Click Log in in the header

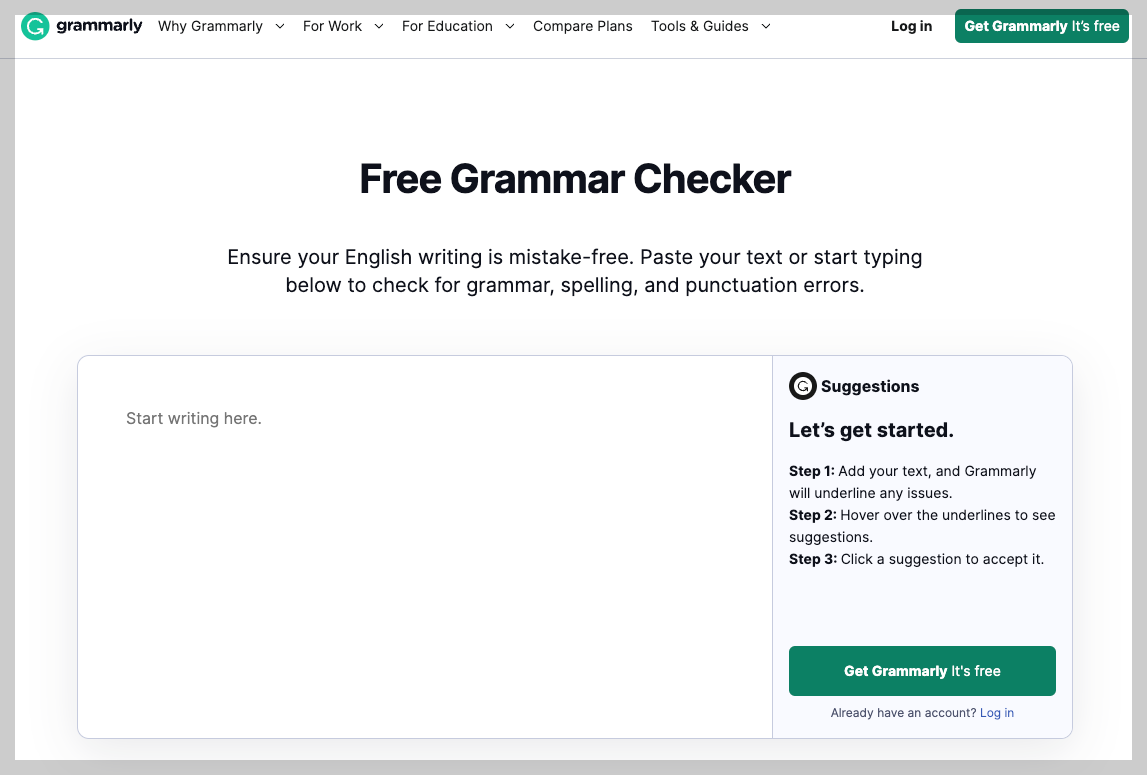click(x=911, y=26)
